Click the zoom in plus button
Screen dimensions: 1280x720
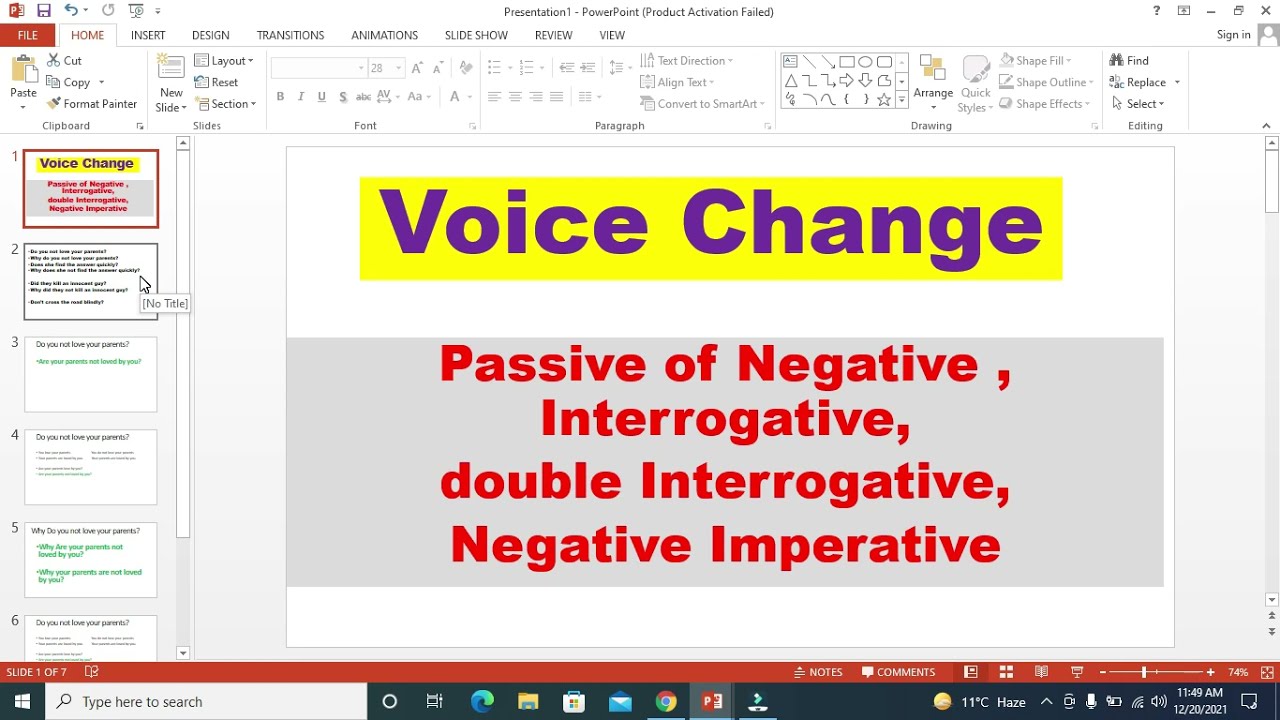pyautogui.click(x=1210, y=672)
